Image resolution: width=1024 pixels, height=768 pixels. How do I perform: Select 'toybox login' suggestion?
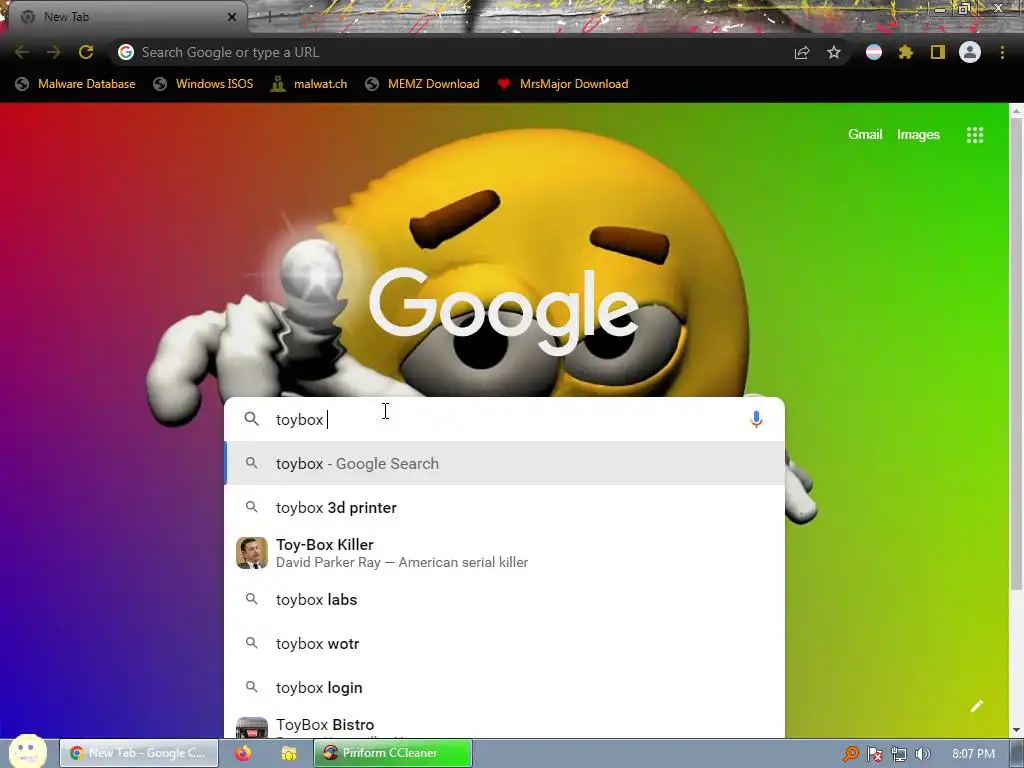(x=504, y=688)
